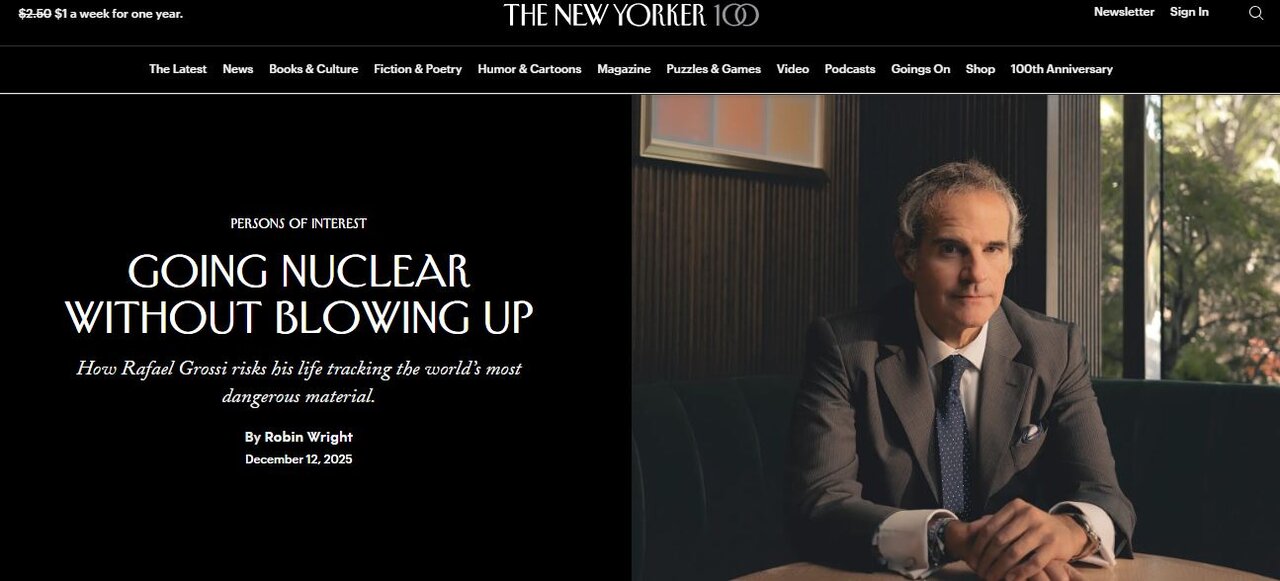
Task: Go to the Magazine page
Action: 624,69
